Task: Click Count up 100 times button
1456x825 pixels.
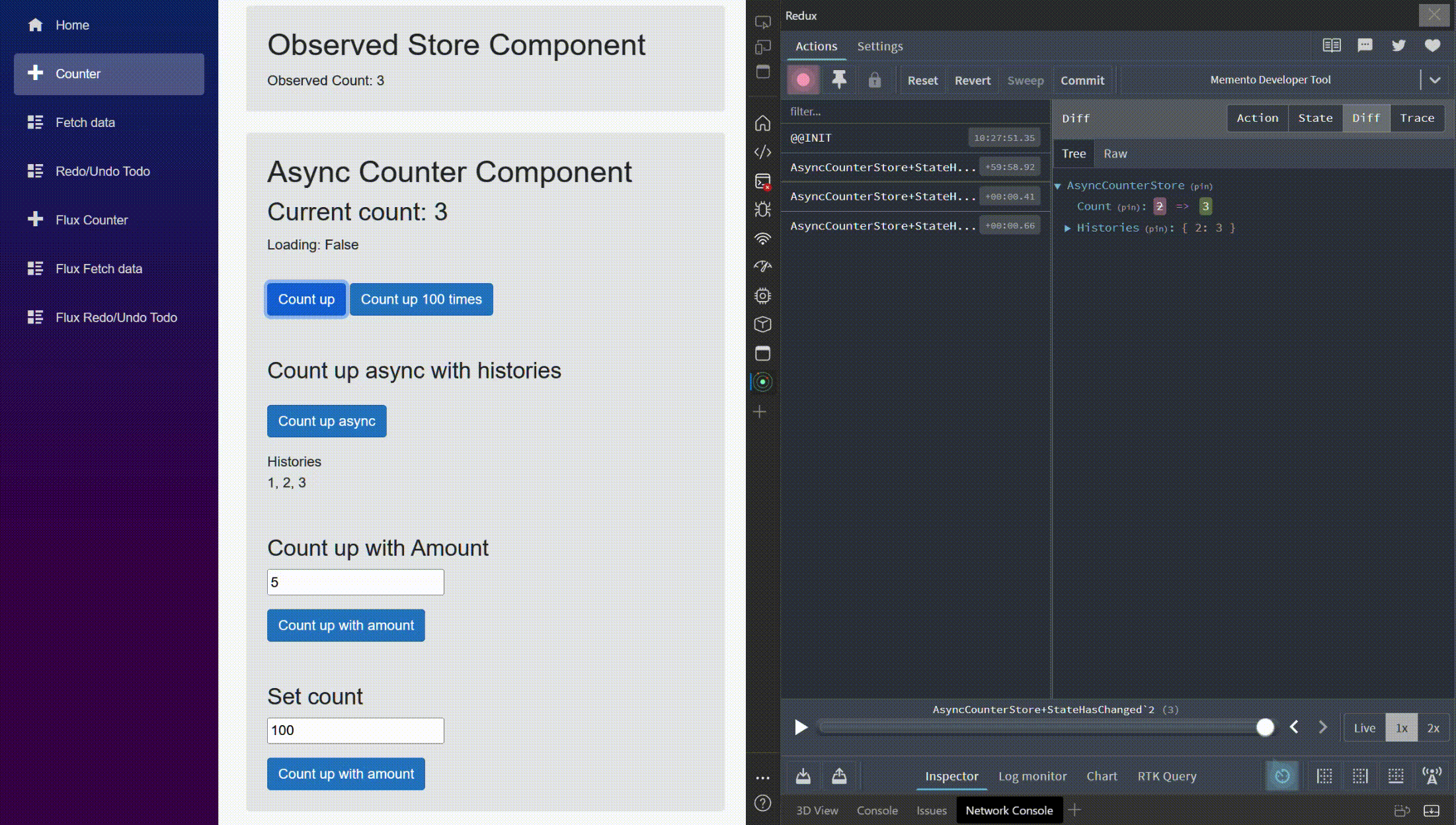Action: pyautogui.click(x=421, y=300)
